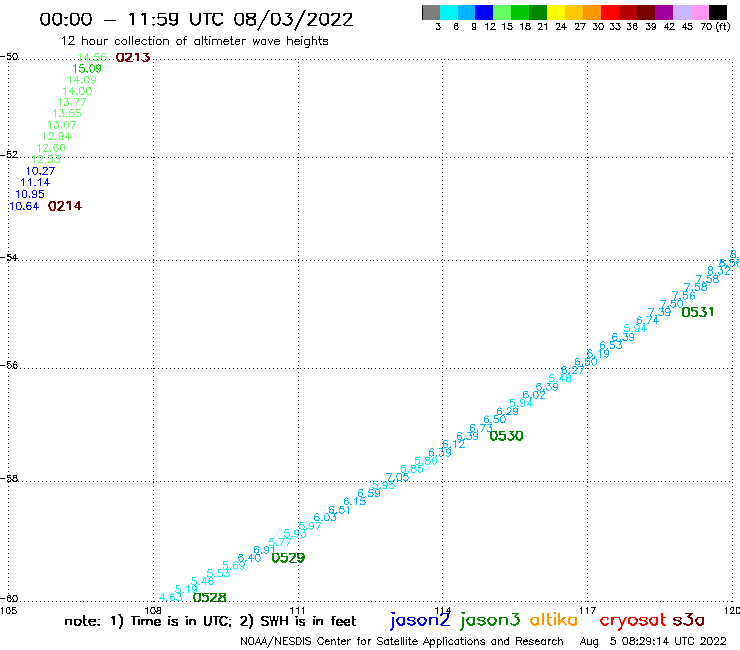This screenshot has height=650, width=740.
Task: Select the altika legend label
Action: [x=554, y=620]
